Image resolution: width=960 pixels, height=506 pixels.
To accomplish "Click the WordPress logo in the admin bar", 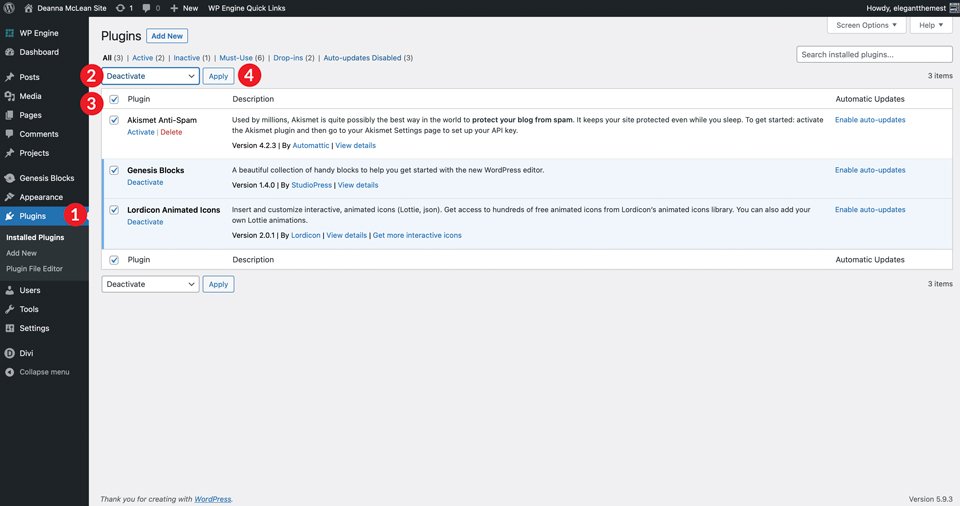I will tap(9, 8).
